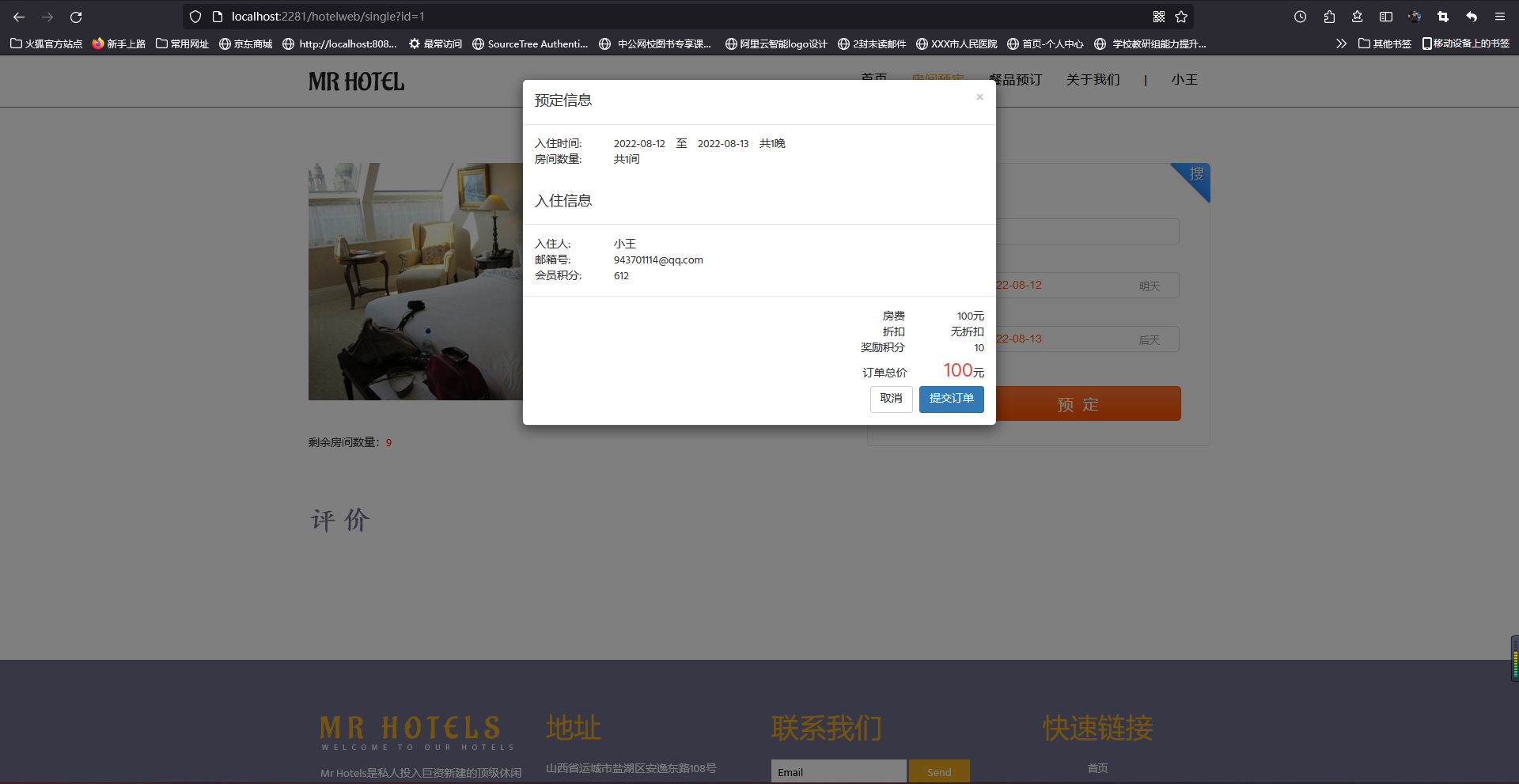Click the Email input field
Viewport: 1519px width, 784px height.
pyautogui.click(x=839, y=771)
